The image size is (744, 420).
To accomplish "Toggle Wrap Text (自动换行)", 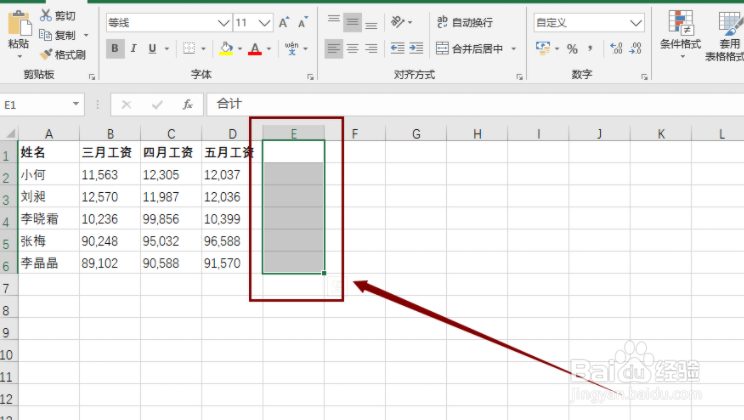I will [465, 22].
